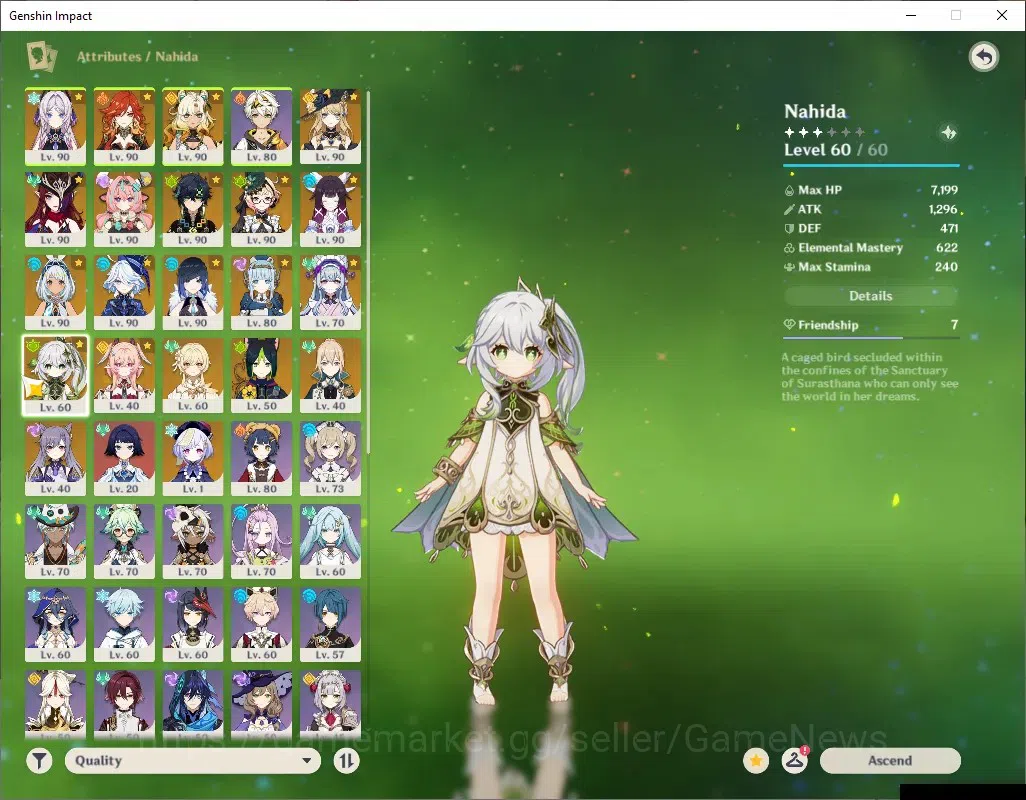
Task: Select Sucrose's Lv. 70 portrait
Action: click(x=124, y=542)
